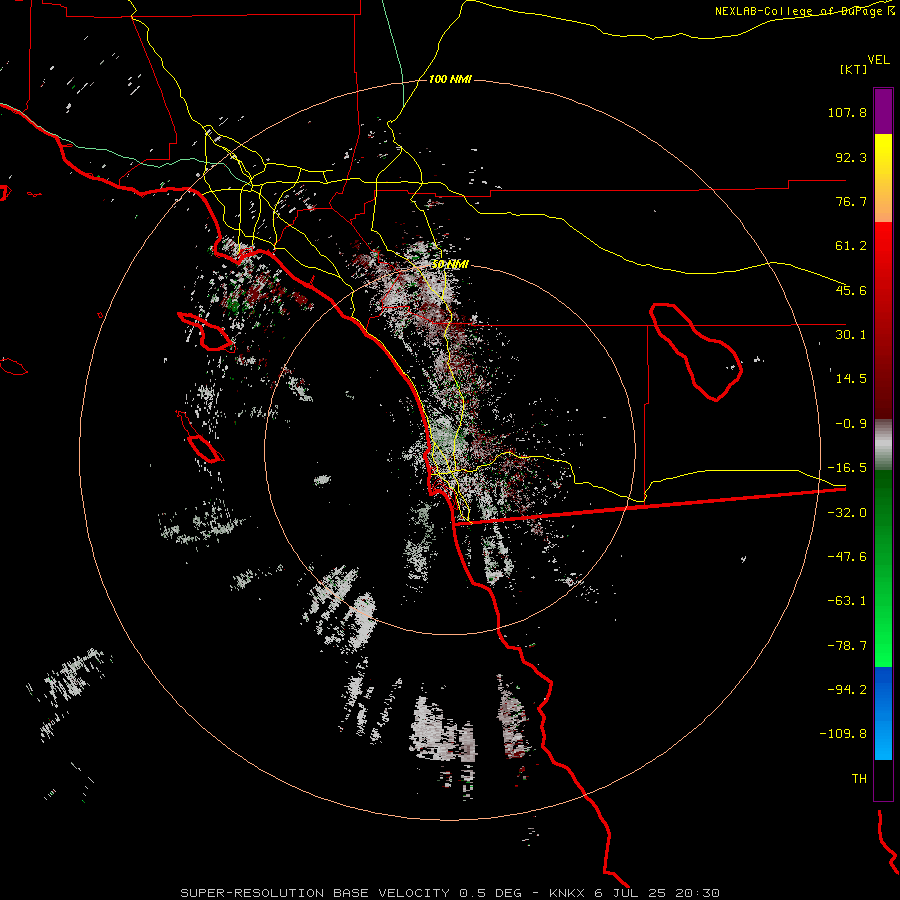Select the 30.1 legend value

(x=851, y=335)
